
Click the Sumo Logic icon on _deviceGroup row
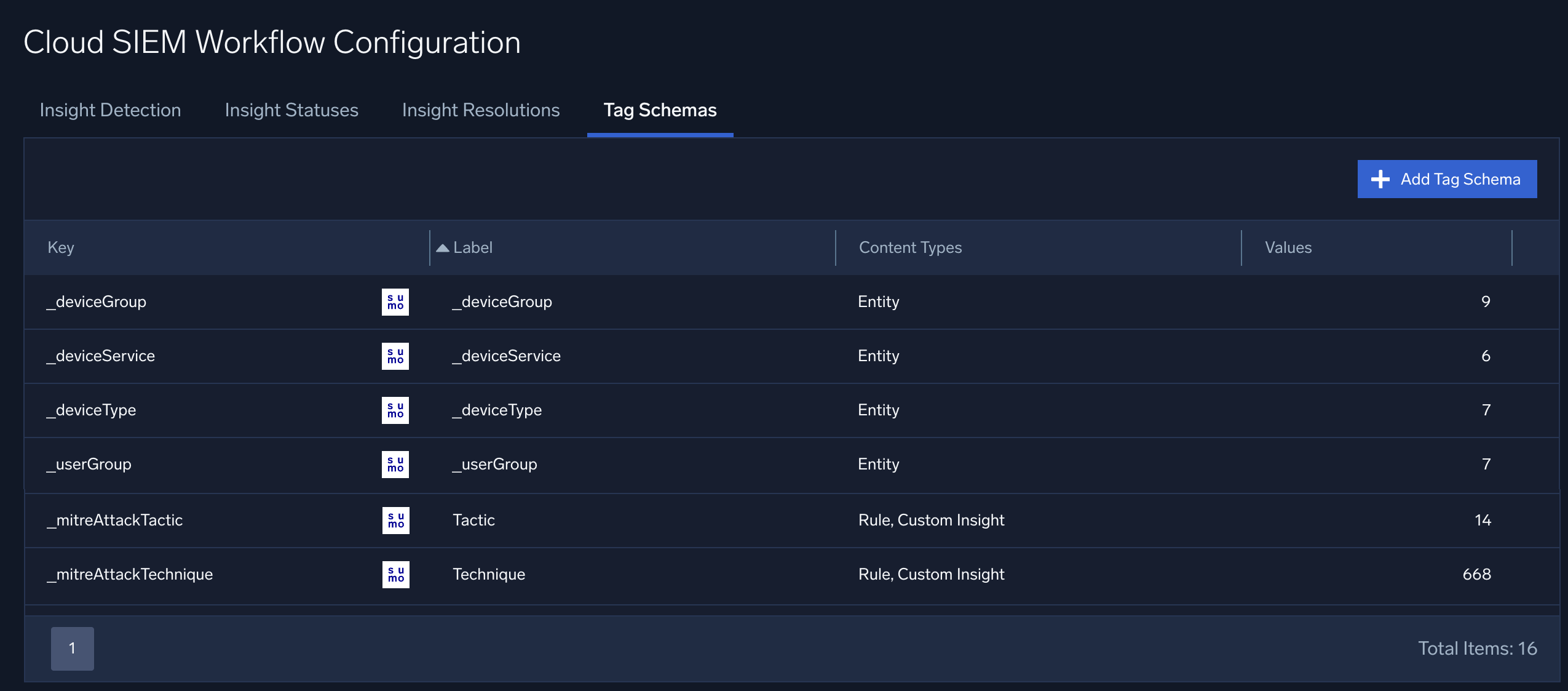point(396,300)
